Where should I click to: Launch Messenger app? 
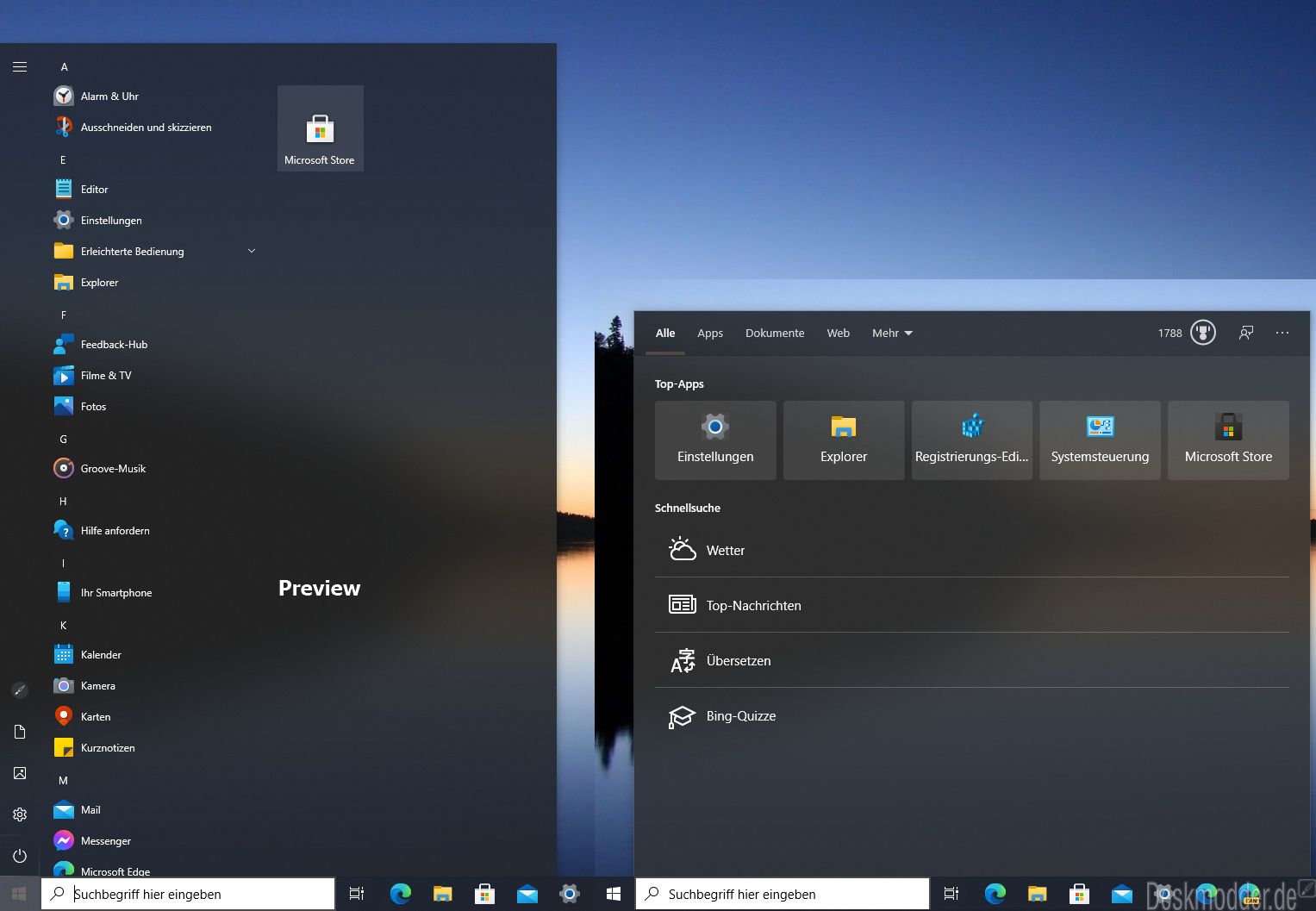point(155,841)
